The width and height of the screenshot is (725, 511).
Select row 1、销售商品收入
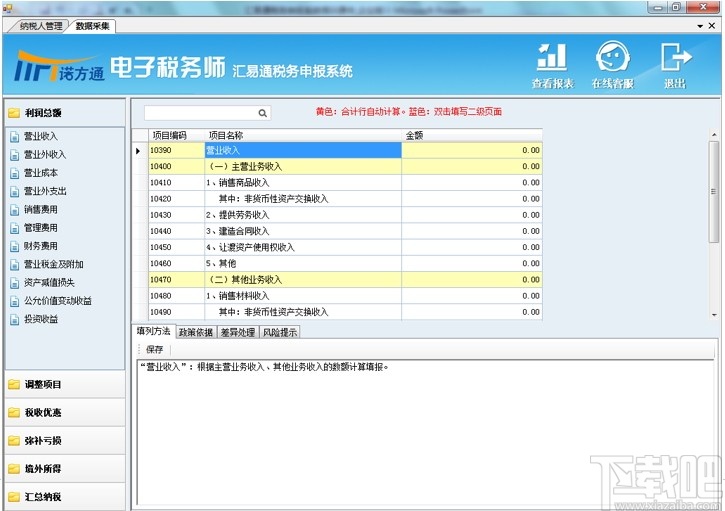(x=345, y=183)
